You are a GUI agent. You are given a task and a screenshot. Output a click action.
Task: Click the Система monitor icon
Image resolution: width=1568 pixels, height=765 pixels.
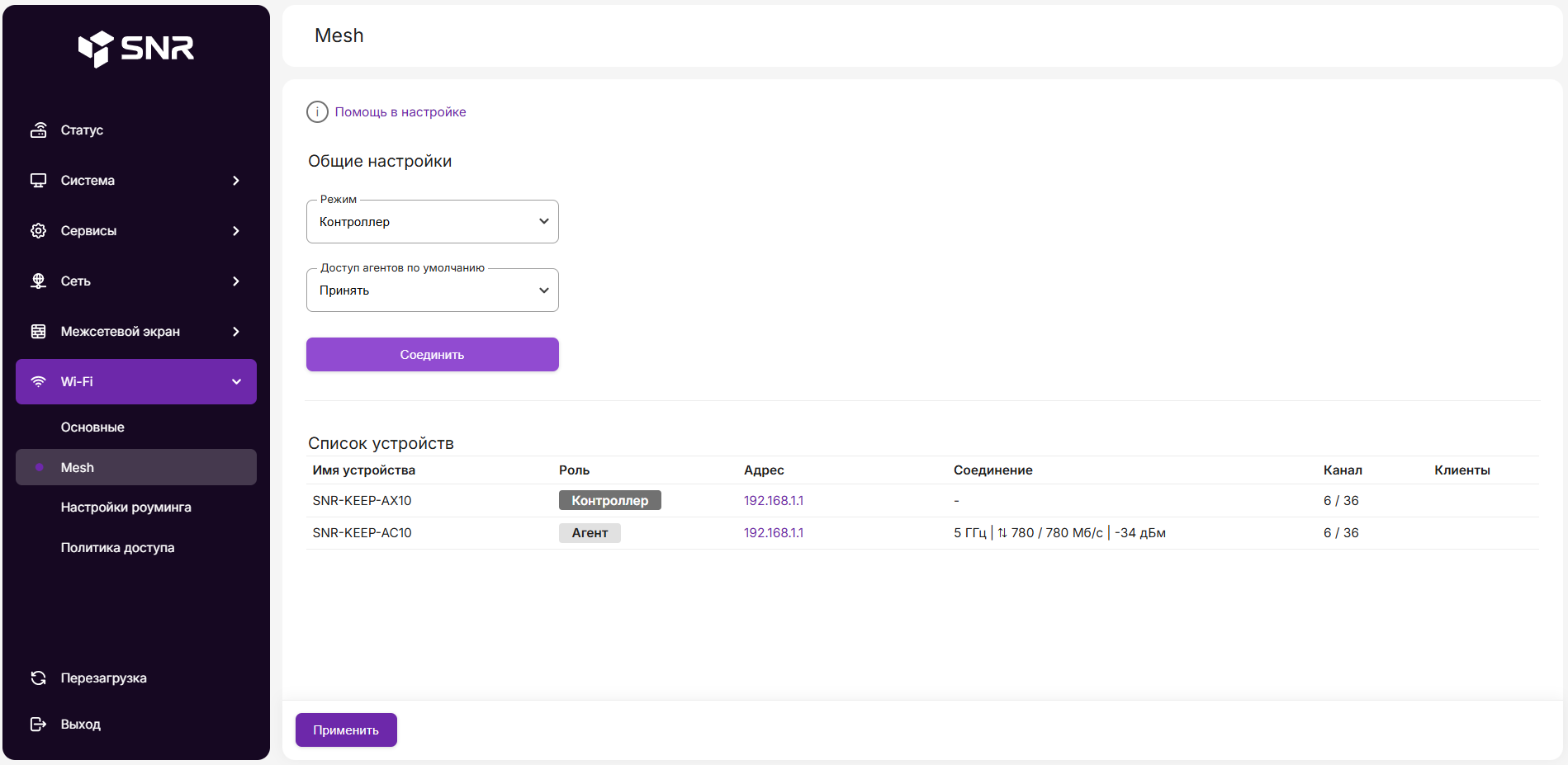38,181
